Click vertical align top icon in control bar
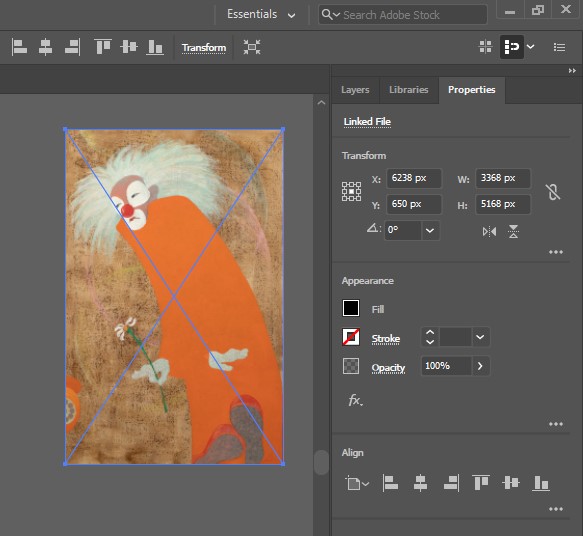 click(103, 47)
